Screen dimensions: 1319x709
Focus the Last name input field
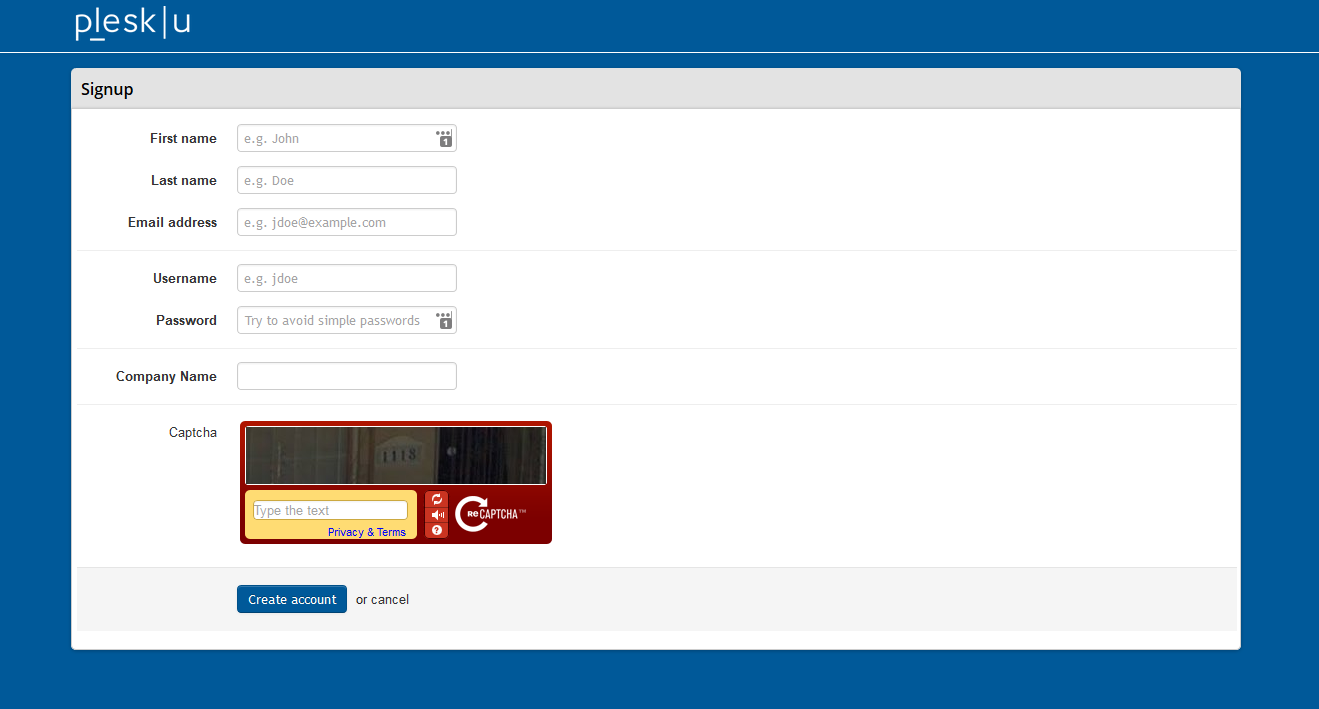[347, 180]
